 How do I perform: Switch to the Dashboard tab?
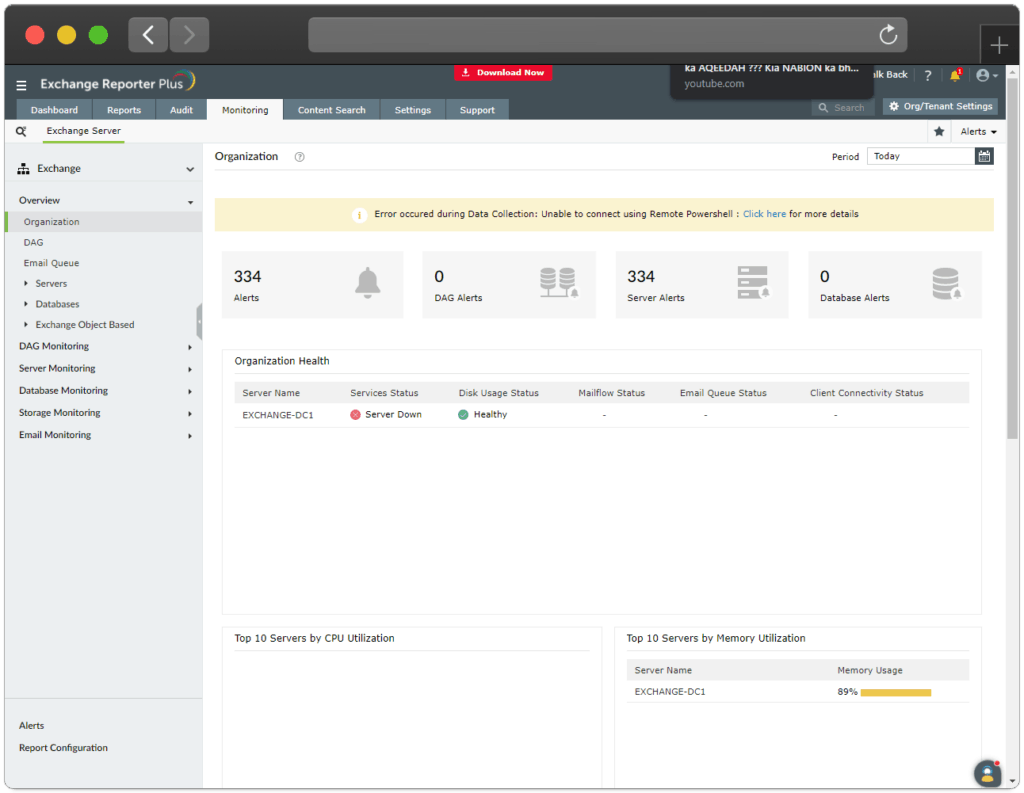click(54, 110)
